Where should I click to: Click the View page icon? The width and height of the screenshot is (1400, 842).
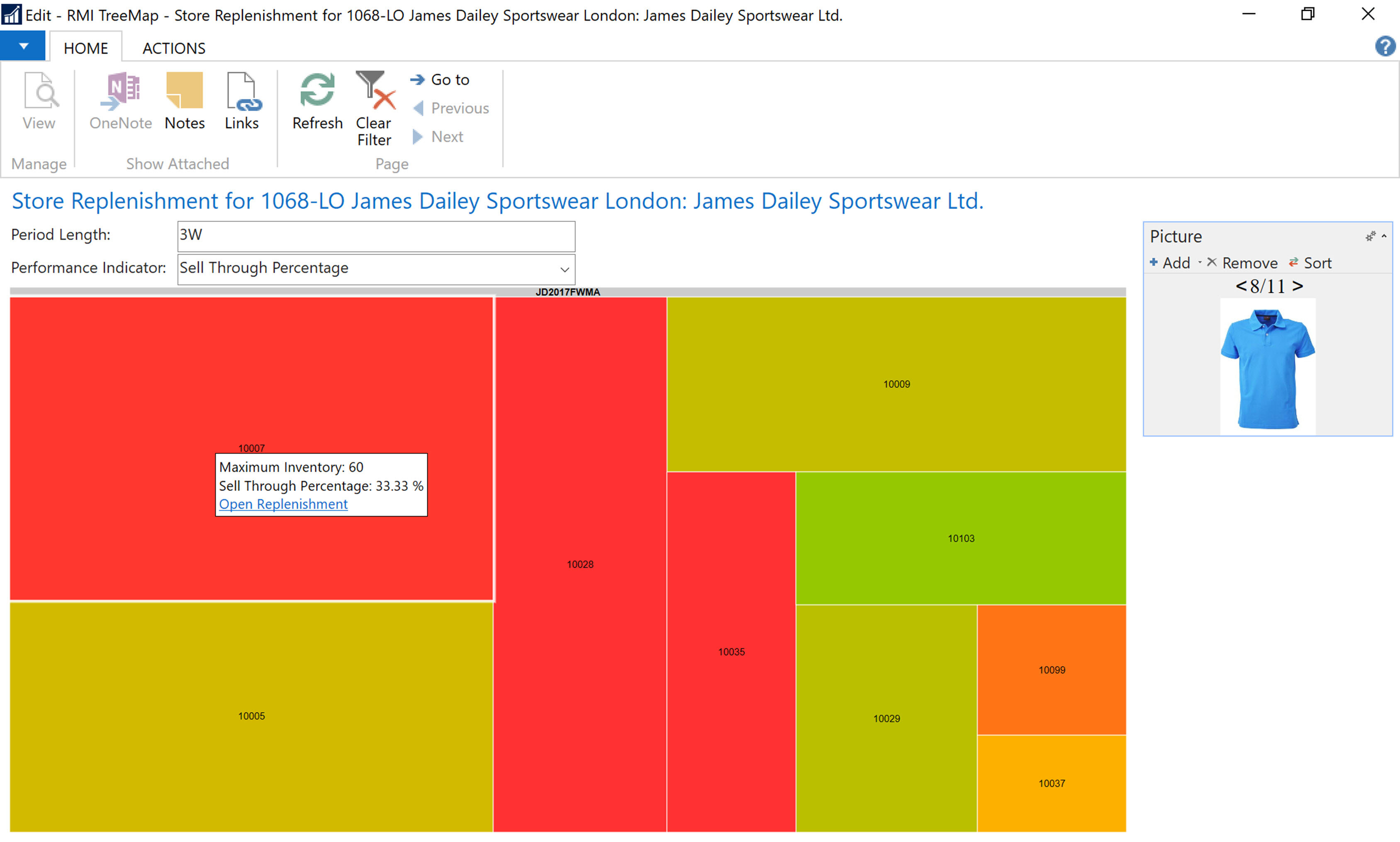39,91
